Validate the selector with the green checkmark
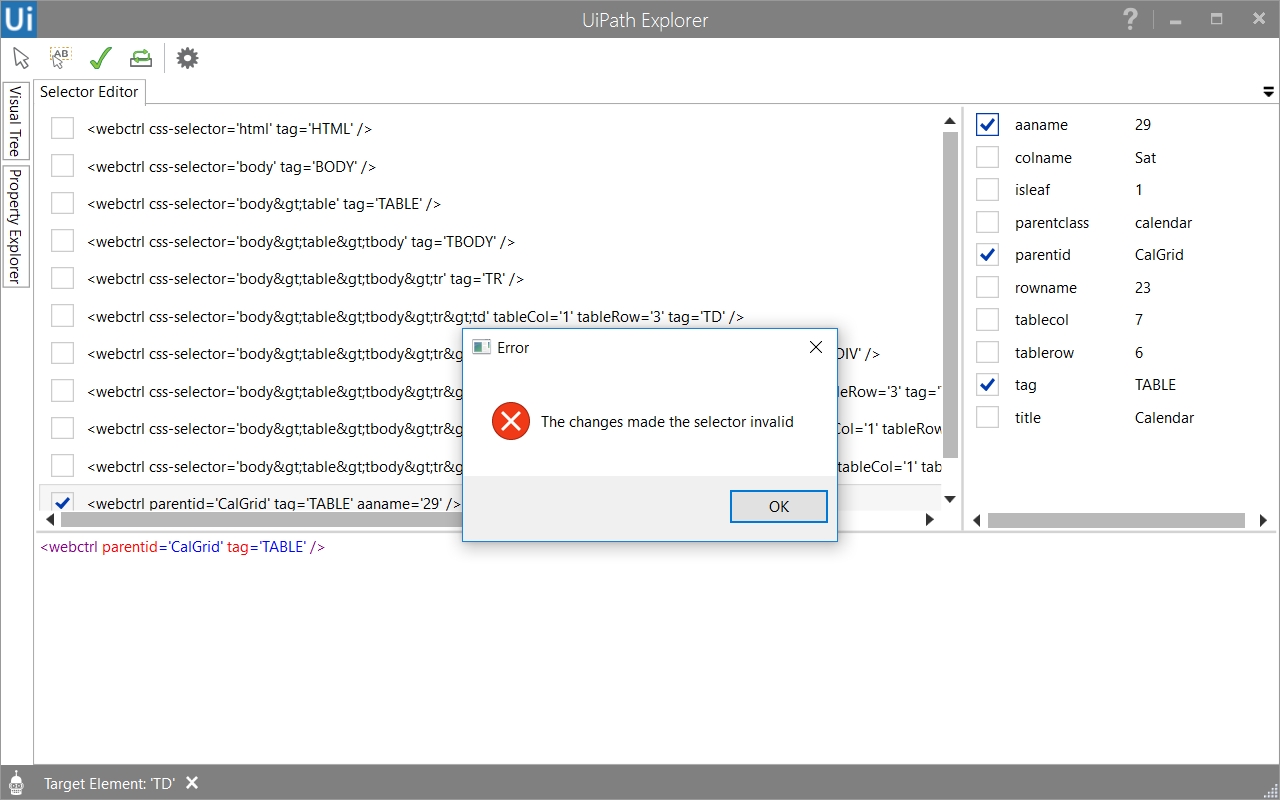The image size is (1280, 800). pos(100,58)
